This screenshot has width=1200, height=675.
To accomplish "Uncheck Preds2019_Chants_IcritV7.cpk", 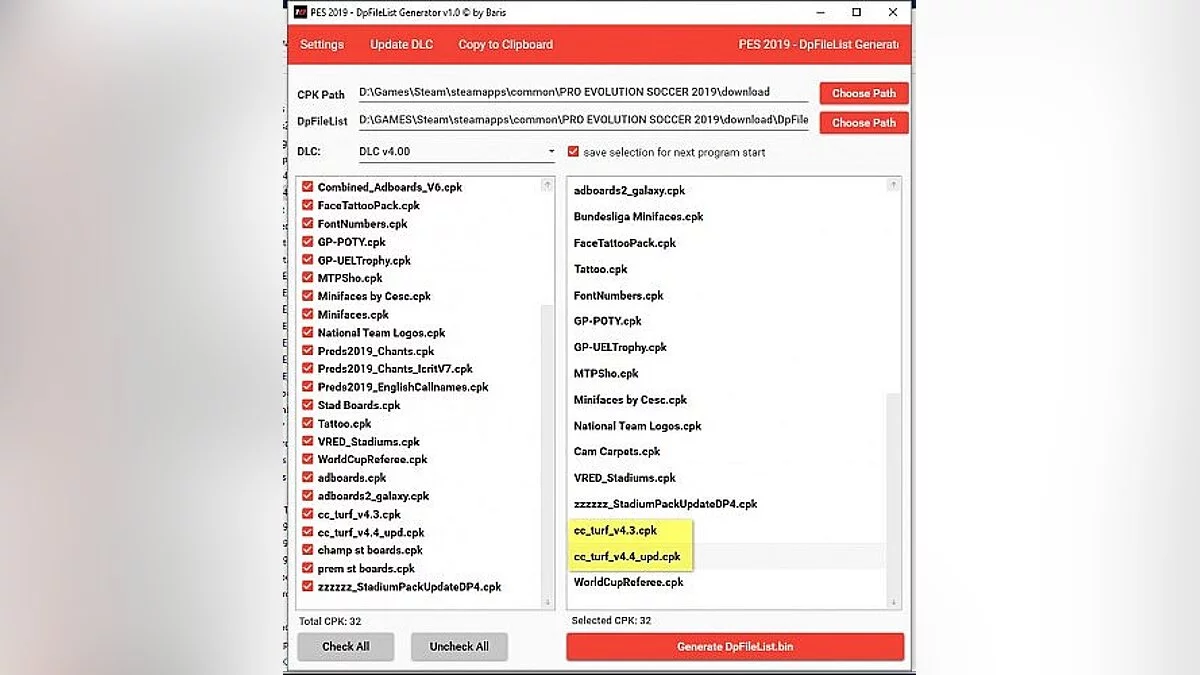I will (308, 369).
